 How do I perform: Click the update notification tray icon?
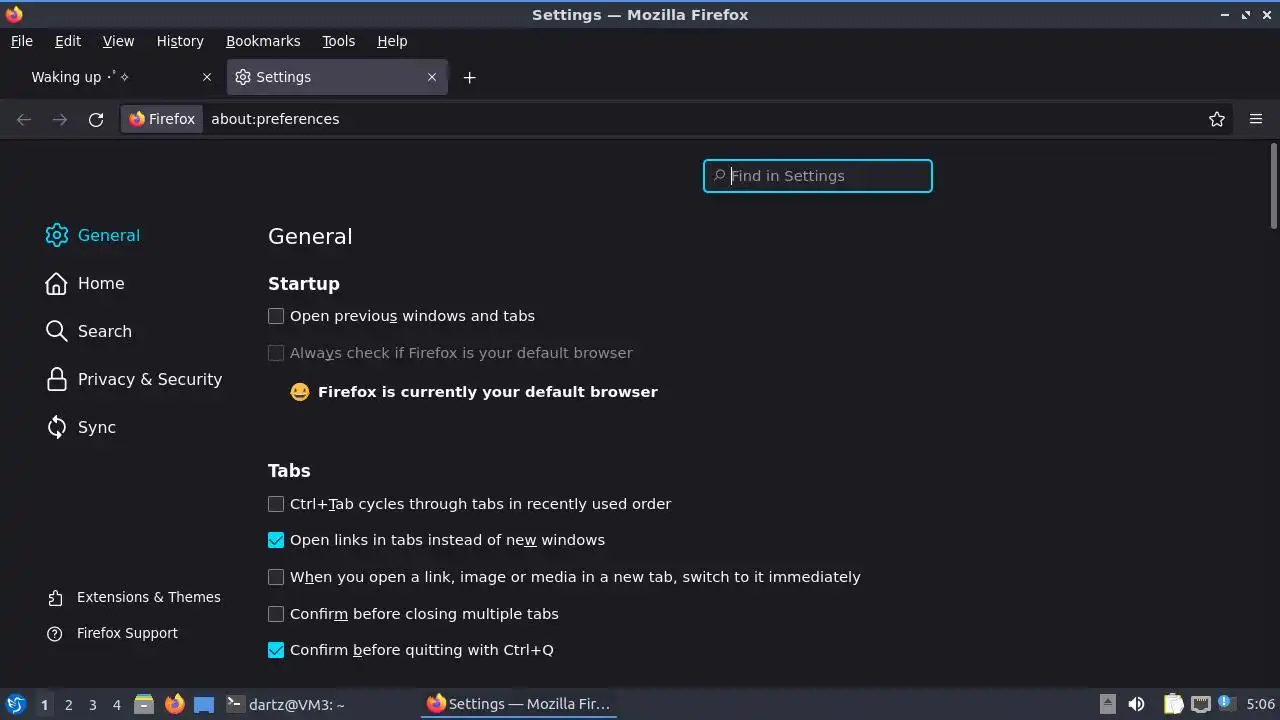pyautogui.click(x=1226, y=704)
